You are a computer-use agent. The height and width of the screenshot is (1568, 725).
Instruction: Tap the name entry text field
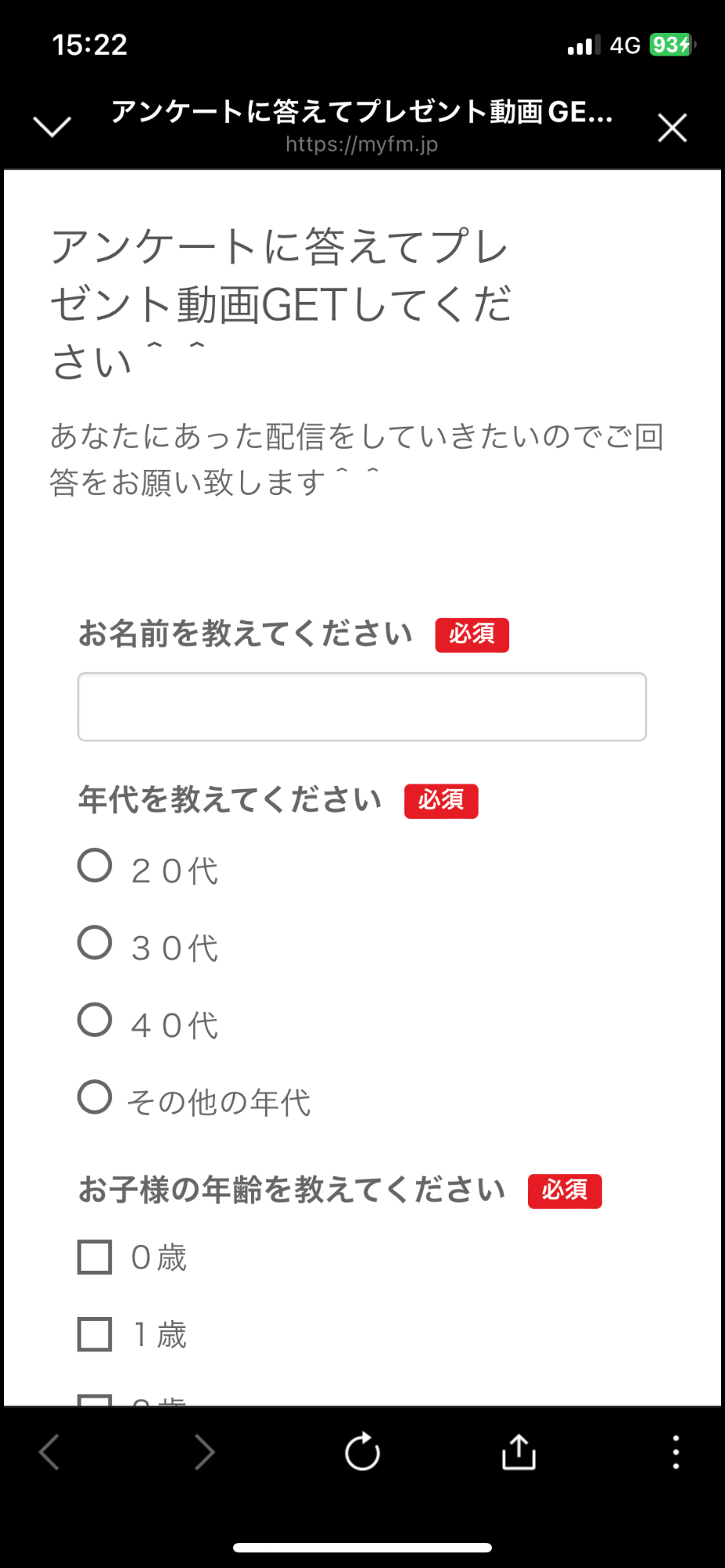[362, 706]
